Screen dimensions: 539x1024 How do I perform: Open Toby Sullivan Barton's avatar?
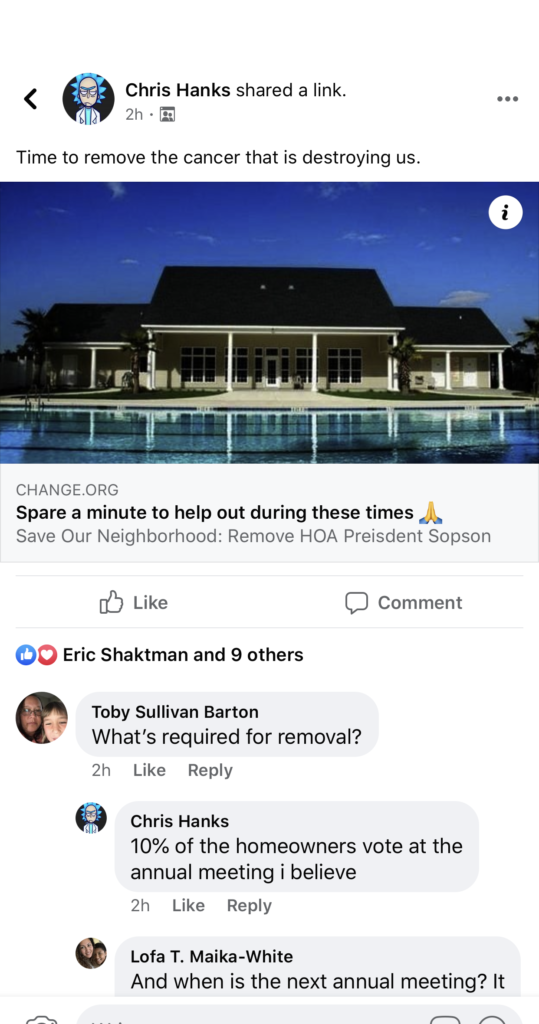(x=42, y=718)
